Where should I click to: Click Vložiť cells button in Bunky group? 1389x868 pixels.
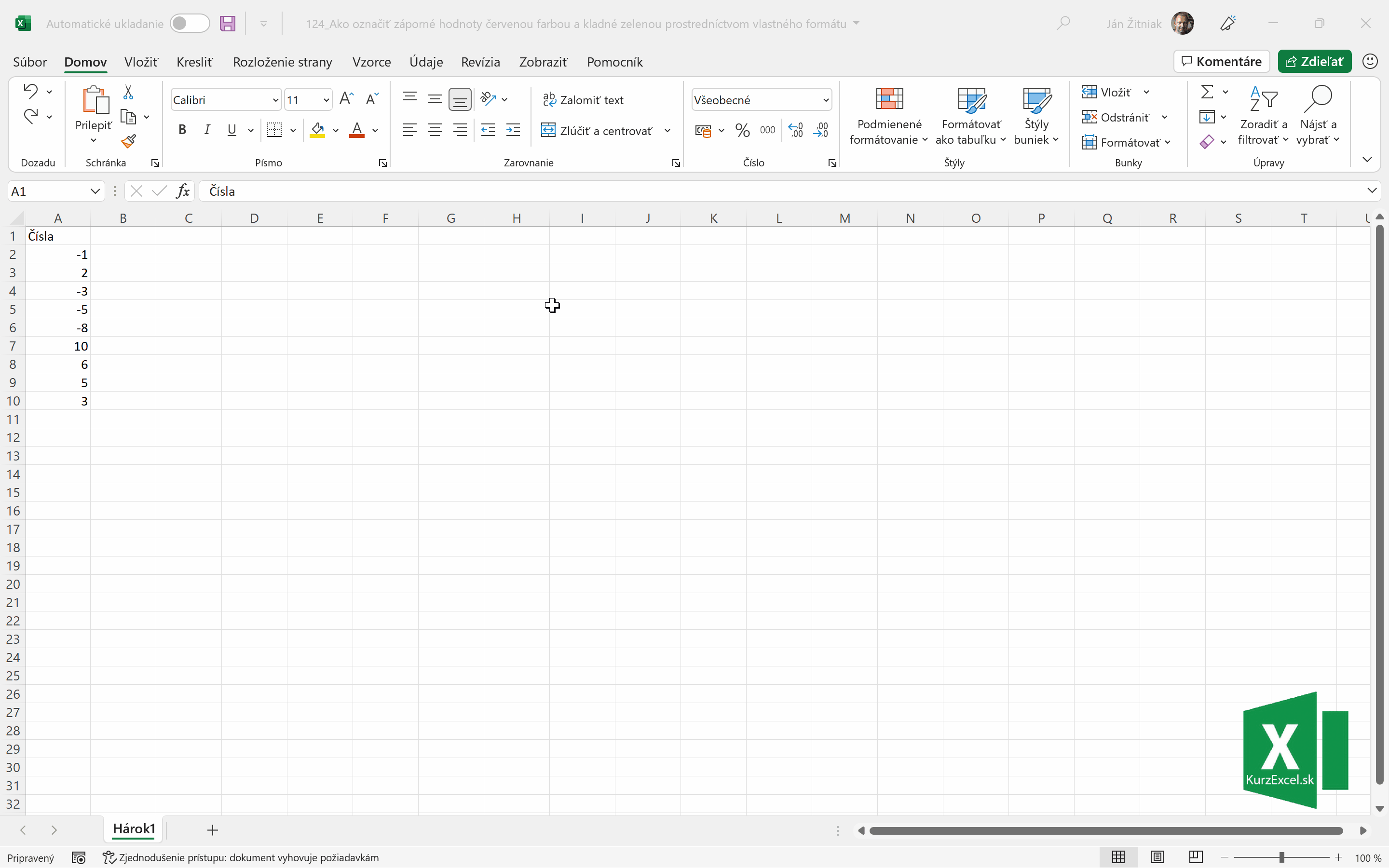[x=1106, y=92]
